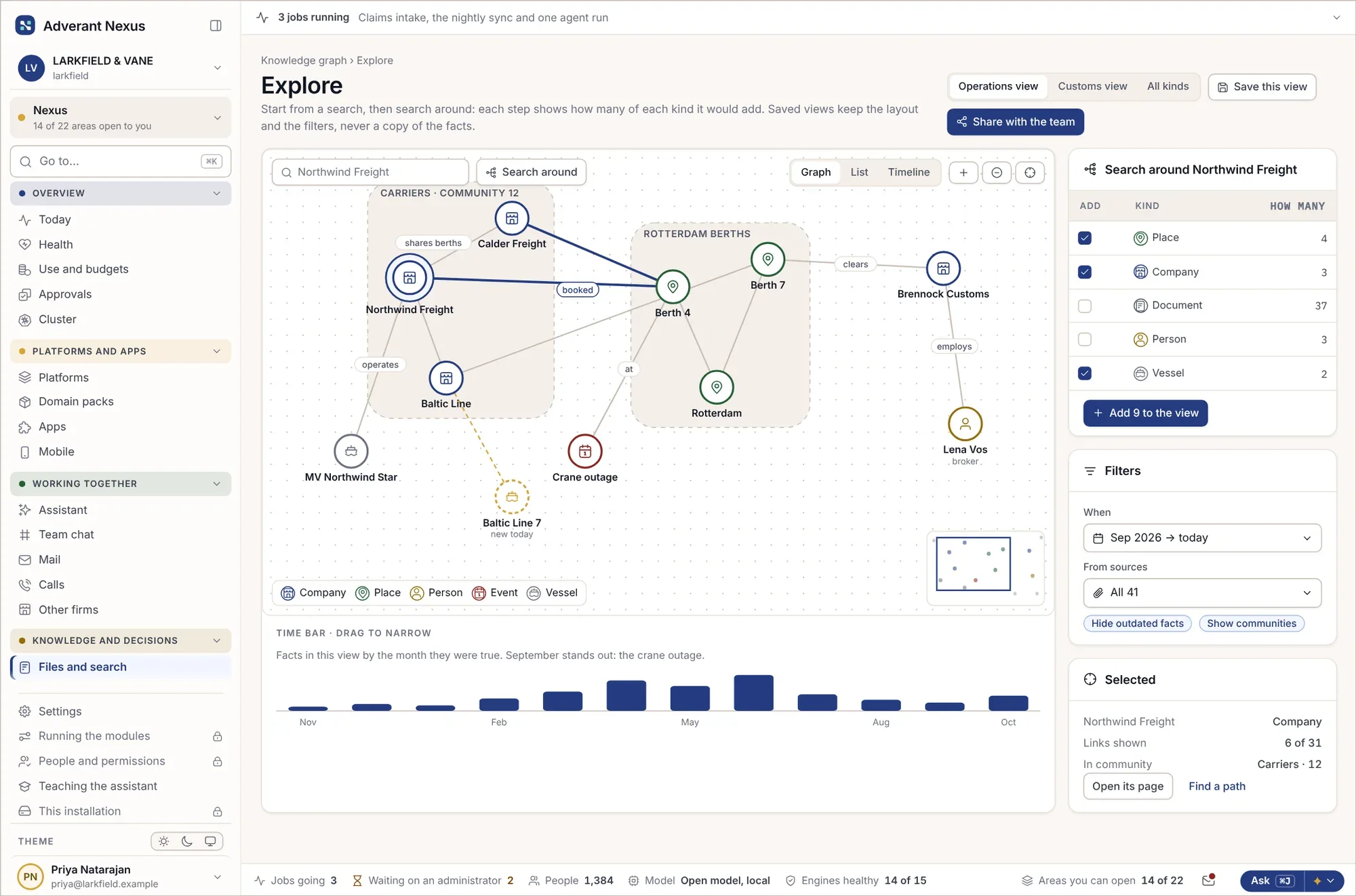Open the mail notification icon in status bar
Screen dimensions: 1356x896
[1208, 880]
